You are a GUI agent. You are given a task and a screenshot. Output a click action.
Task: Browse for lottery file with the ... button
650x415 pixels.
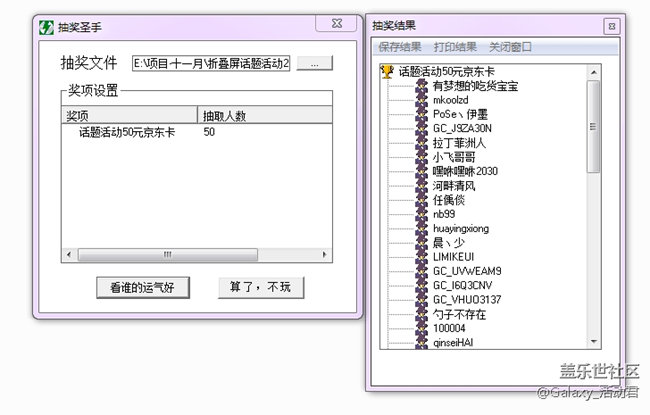[315, 63]
